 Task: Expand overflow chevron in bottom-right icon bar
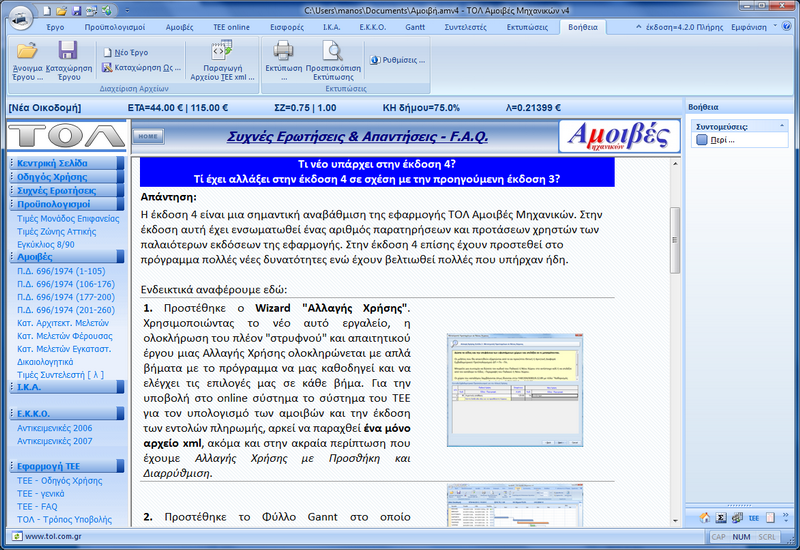[787, 518]
